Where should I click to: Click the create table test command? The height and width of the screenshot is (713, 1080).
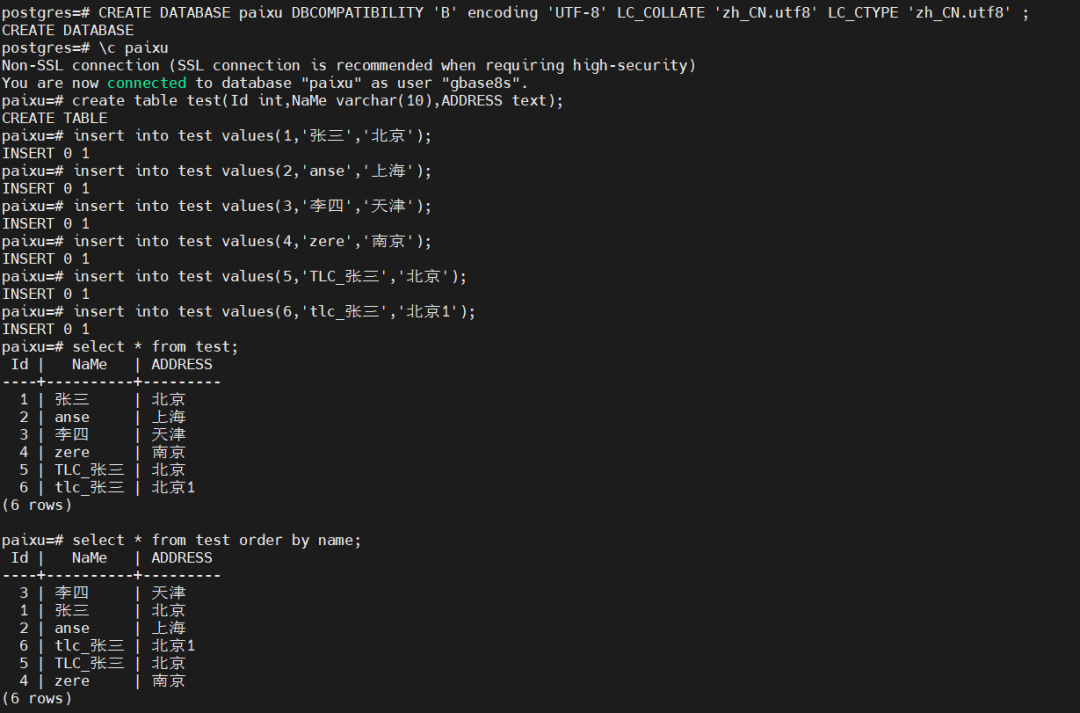tap(318, 101)
